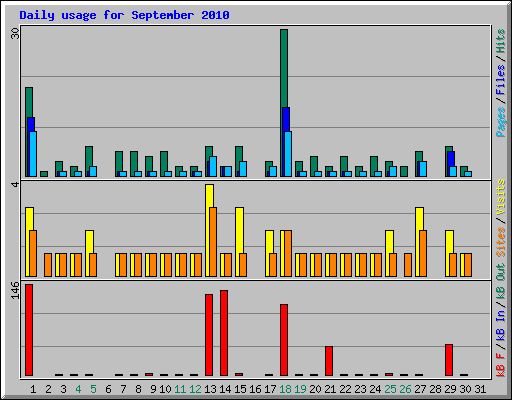Select the x-axis day label "8"
Viewport: 512px width, 400px height.
(x=138, y=389)
